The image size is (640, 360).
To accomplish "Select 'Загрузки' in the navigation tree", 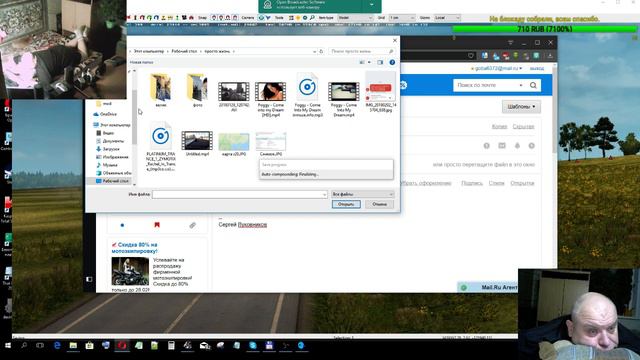I will pyautogui.click(x=108, y=149).
